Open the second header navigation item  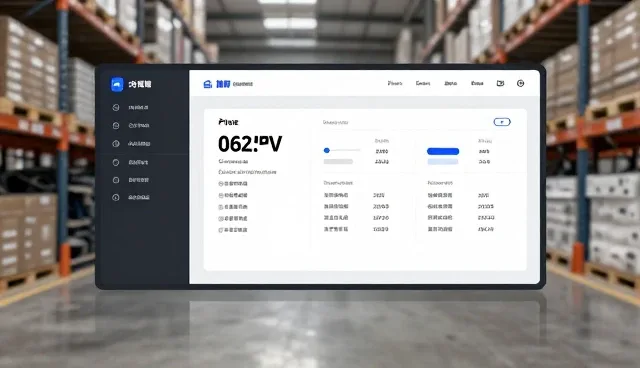(423, 83)
